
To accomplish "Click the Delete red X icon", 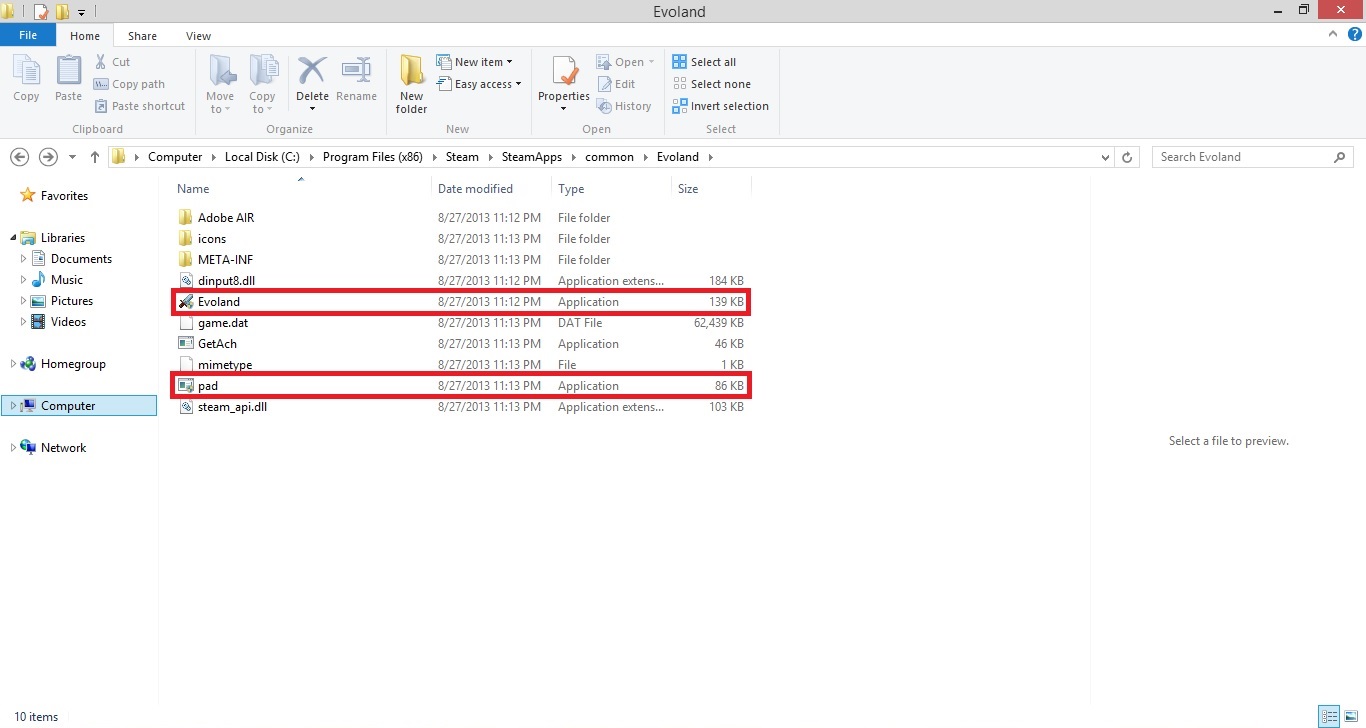I will point(312,72).
